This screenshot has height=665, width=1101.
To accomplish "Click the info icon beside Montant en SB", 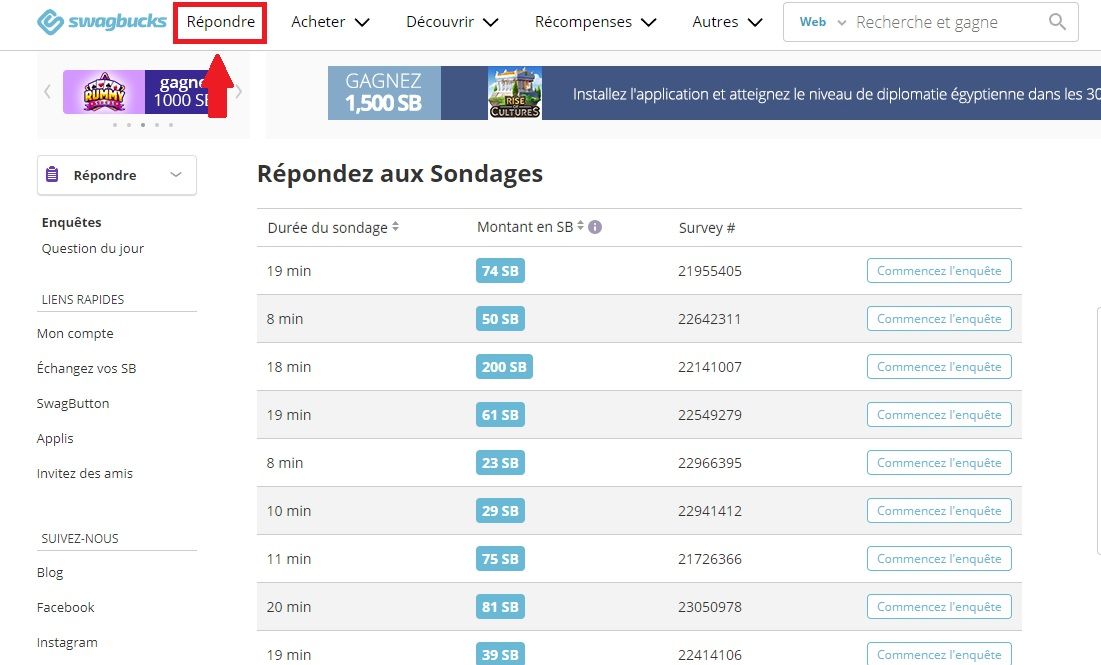I will [595, 227].
